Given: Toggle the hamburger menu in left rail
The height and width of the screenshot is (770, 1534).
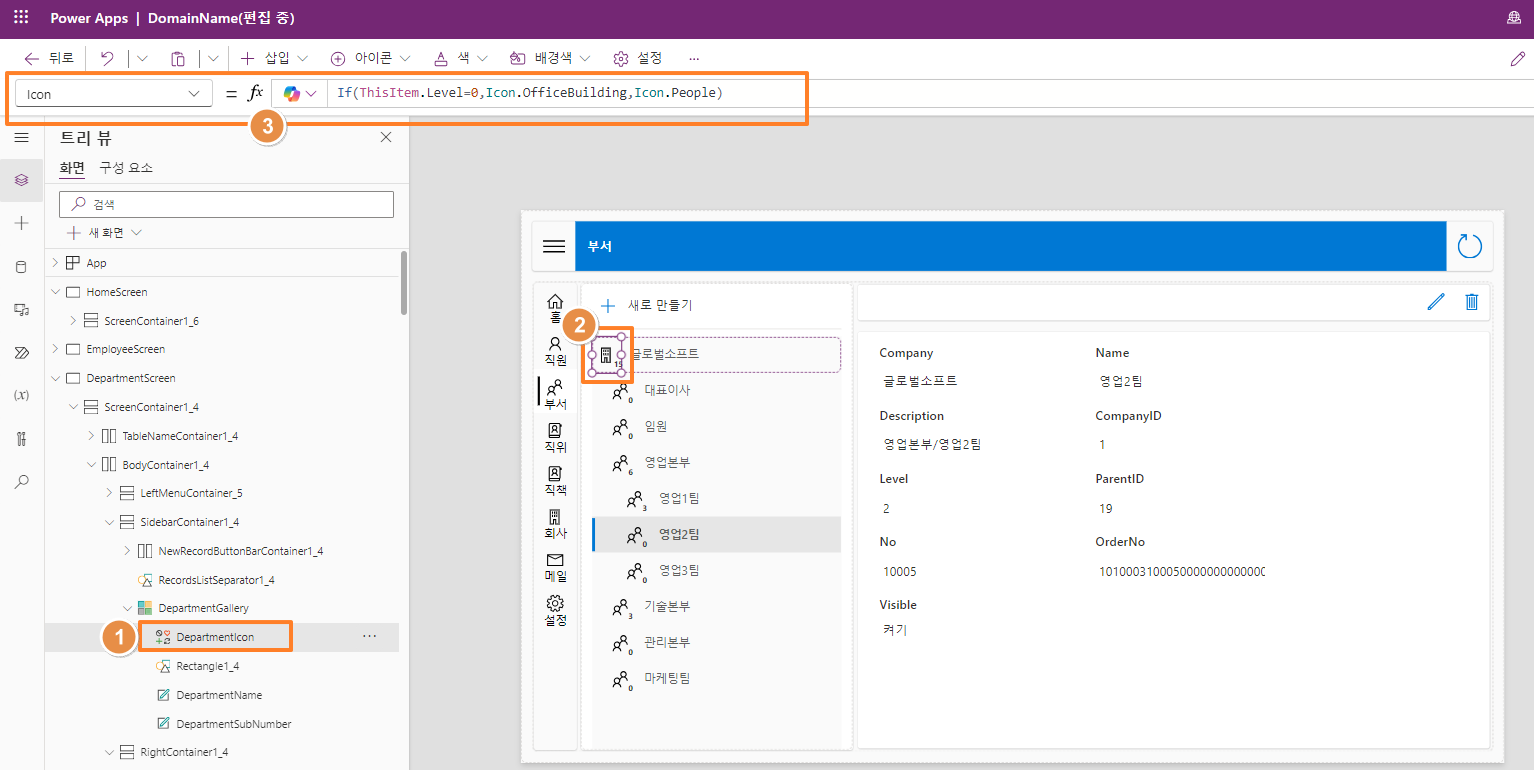Looking at the screenshot, I should (21, 137).
